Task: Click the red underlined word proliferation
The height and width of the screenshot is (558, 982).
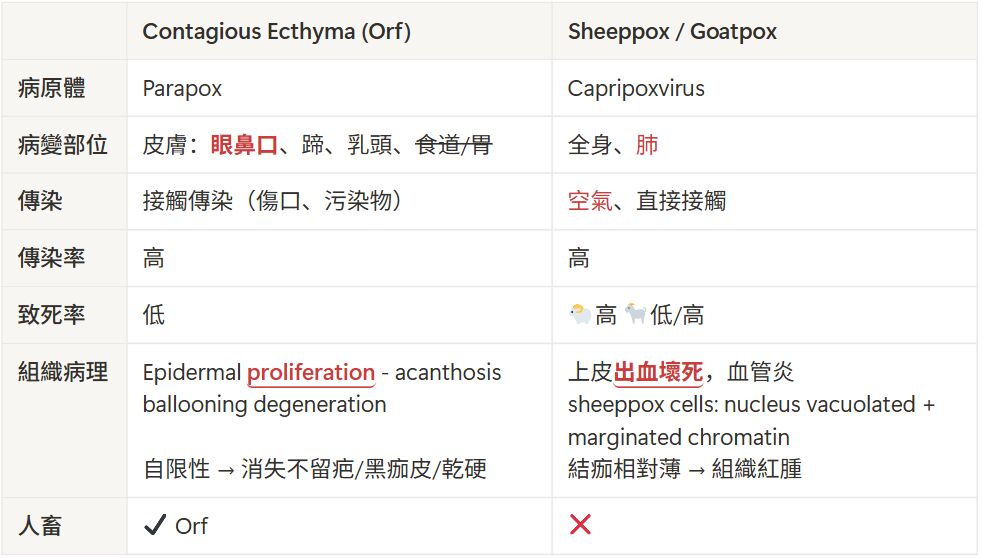Action: coord(311,373)
